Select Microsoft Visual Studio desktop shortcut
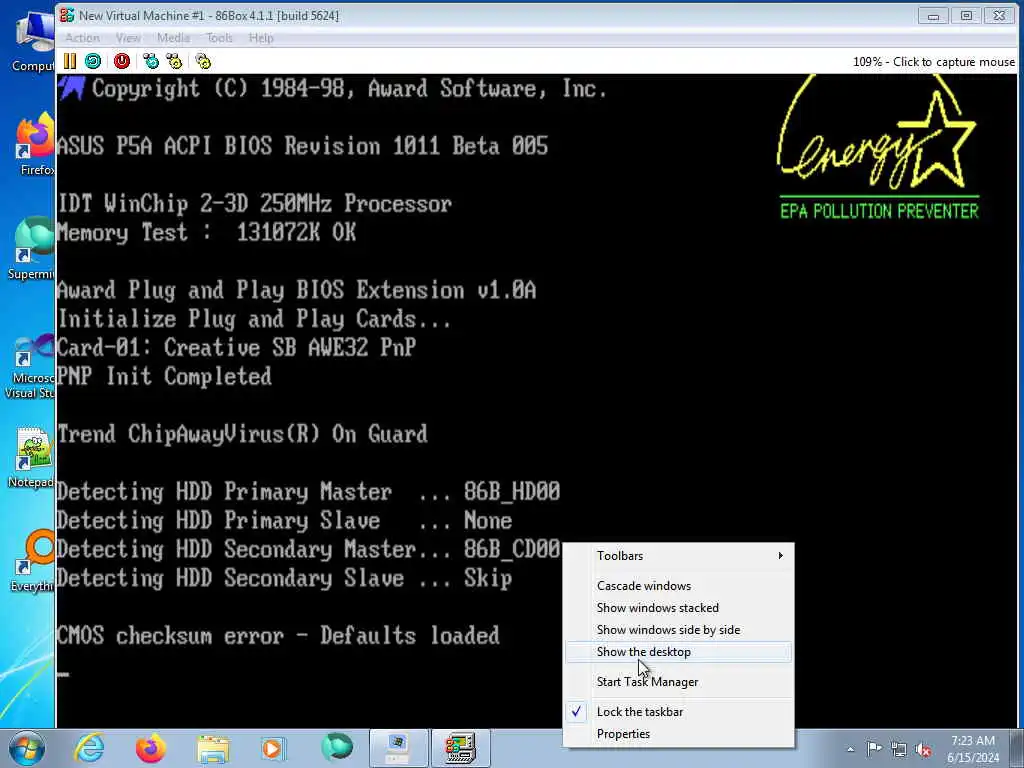The image size is (1024, 768). point(30,366)
